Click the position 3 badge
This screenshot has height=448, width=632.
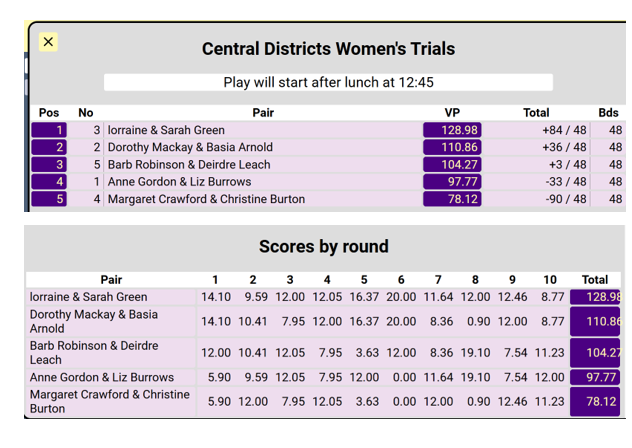(49, 165)
